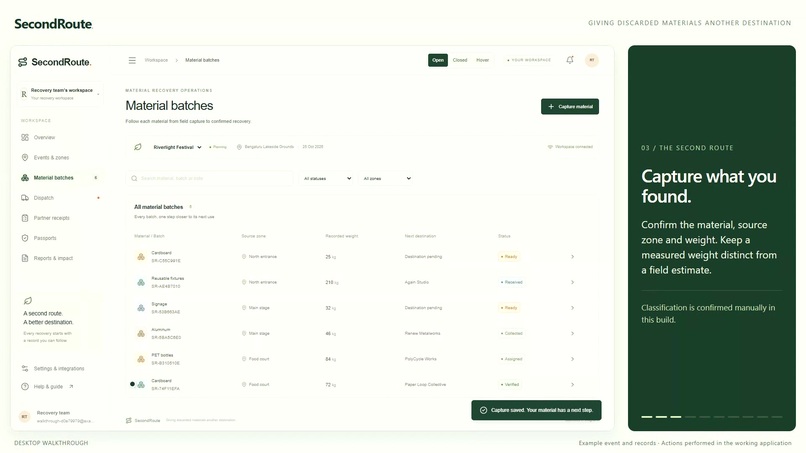Image resolution: width=806 pixels, height=453 pixels.
Task: Click the Your Workspace badge
Action: point(528,60)
